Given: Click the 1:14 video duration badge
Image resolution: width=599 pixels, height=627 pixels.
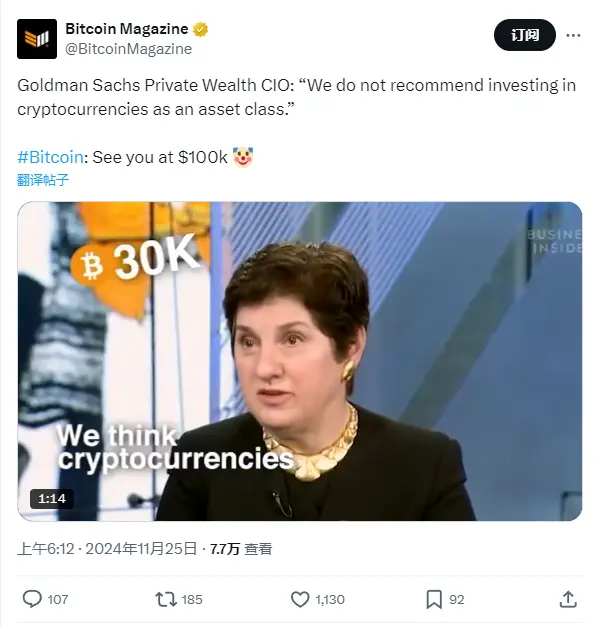Looking at the screenshot, I should point(52,498).
